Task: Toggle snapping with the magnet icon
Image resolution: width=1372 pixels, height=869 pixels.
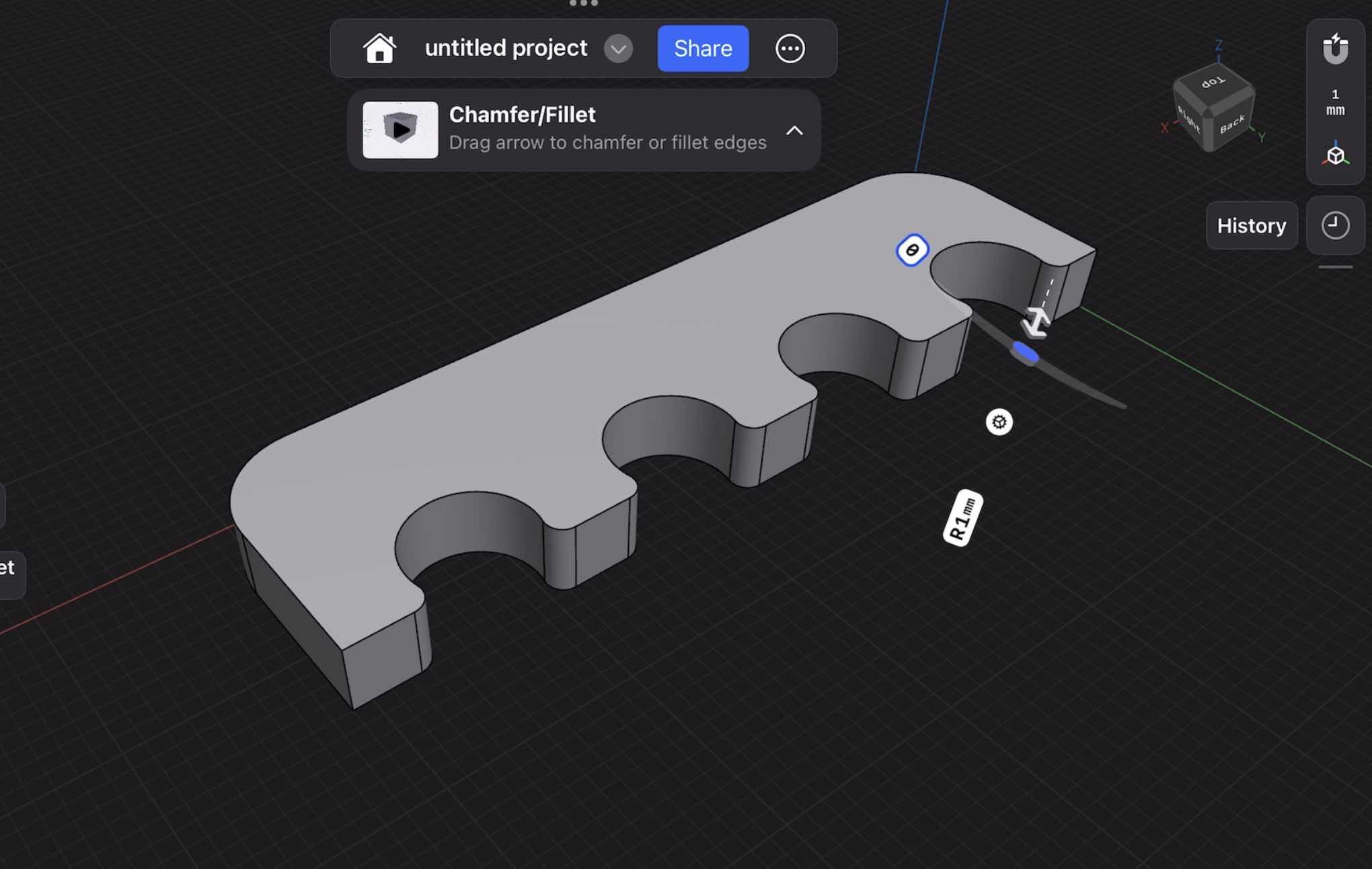Action: pos(1334,47)
